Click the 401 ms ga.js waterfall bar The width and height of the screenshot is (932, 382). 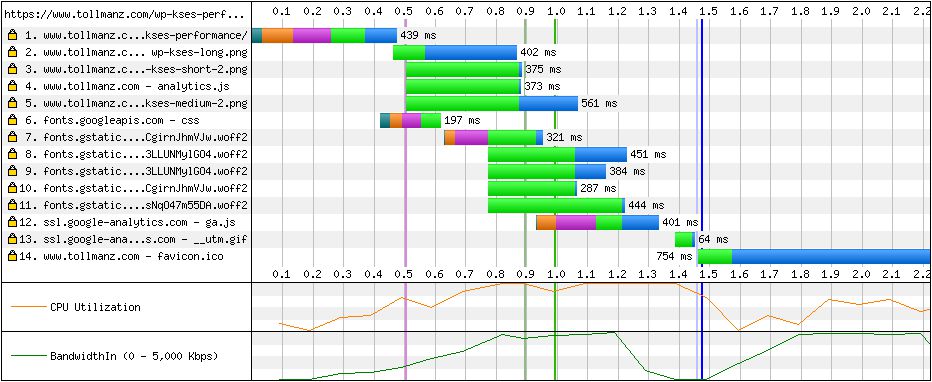coord(597,222)
